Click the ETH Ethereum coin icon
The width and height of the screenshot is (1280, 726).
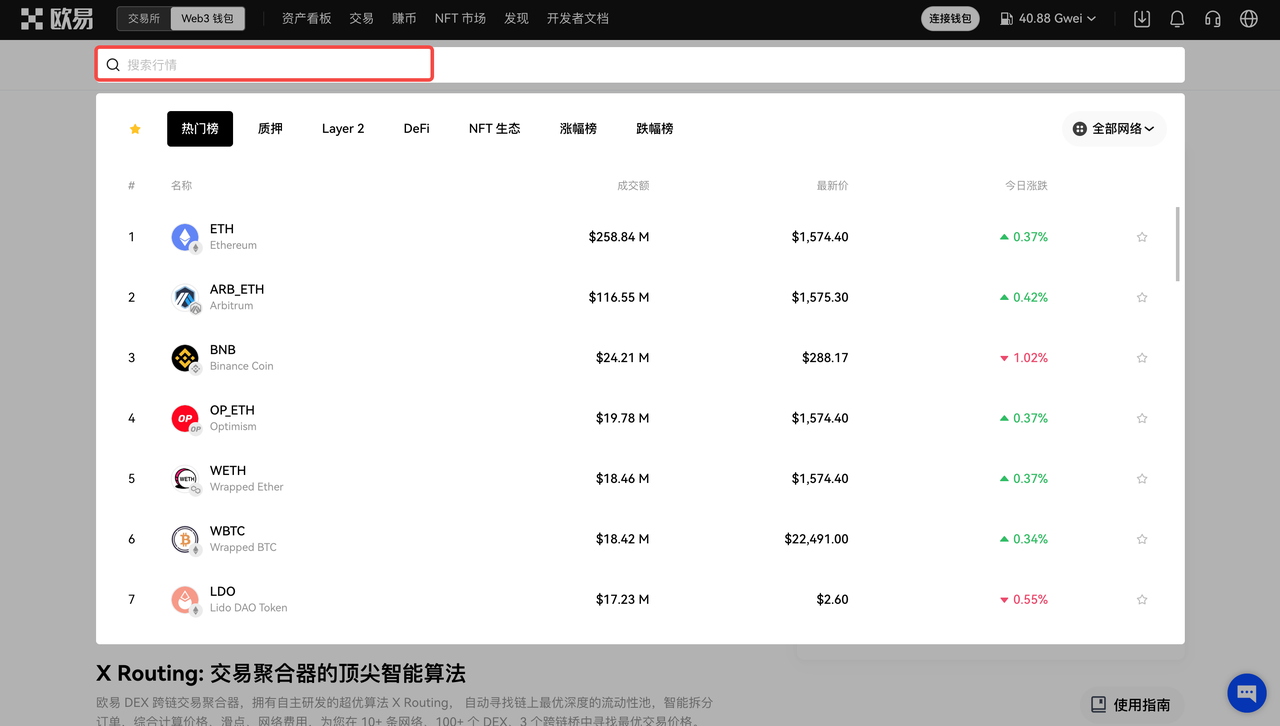point(185,237)
